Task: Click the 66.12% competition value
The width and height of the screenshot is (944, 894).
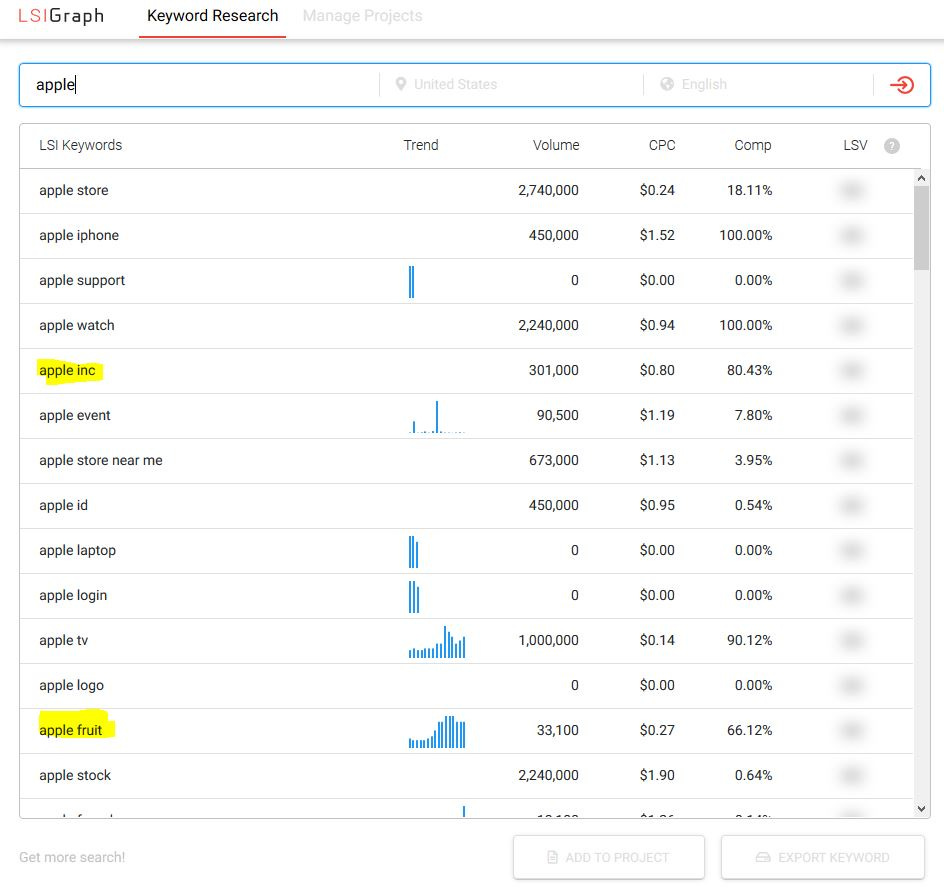Action: [750, 730]
